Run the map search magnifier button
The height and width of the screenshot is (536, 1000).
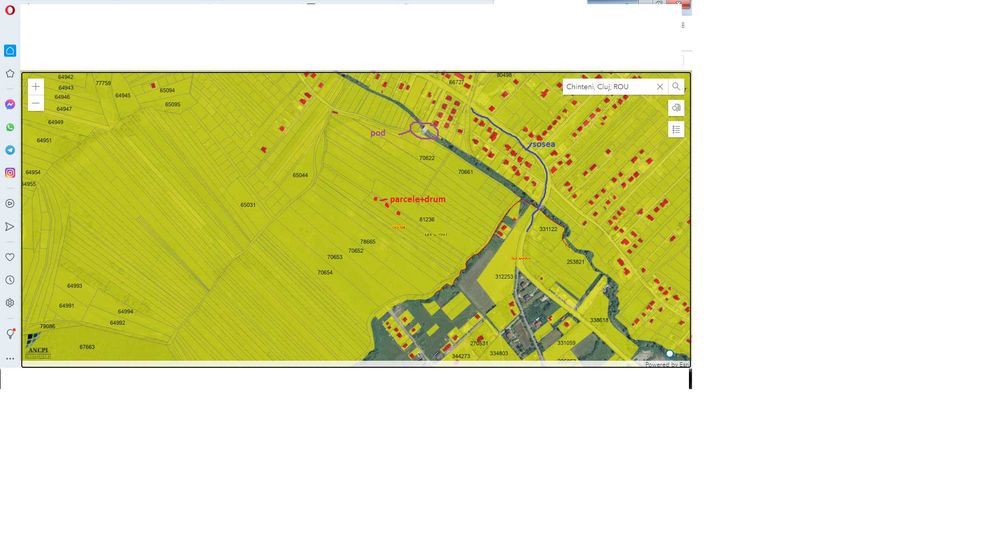point(676,86)
